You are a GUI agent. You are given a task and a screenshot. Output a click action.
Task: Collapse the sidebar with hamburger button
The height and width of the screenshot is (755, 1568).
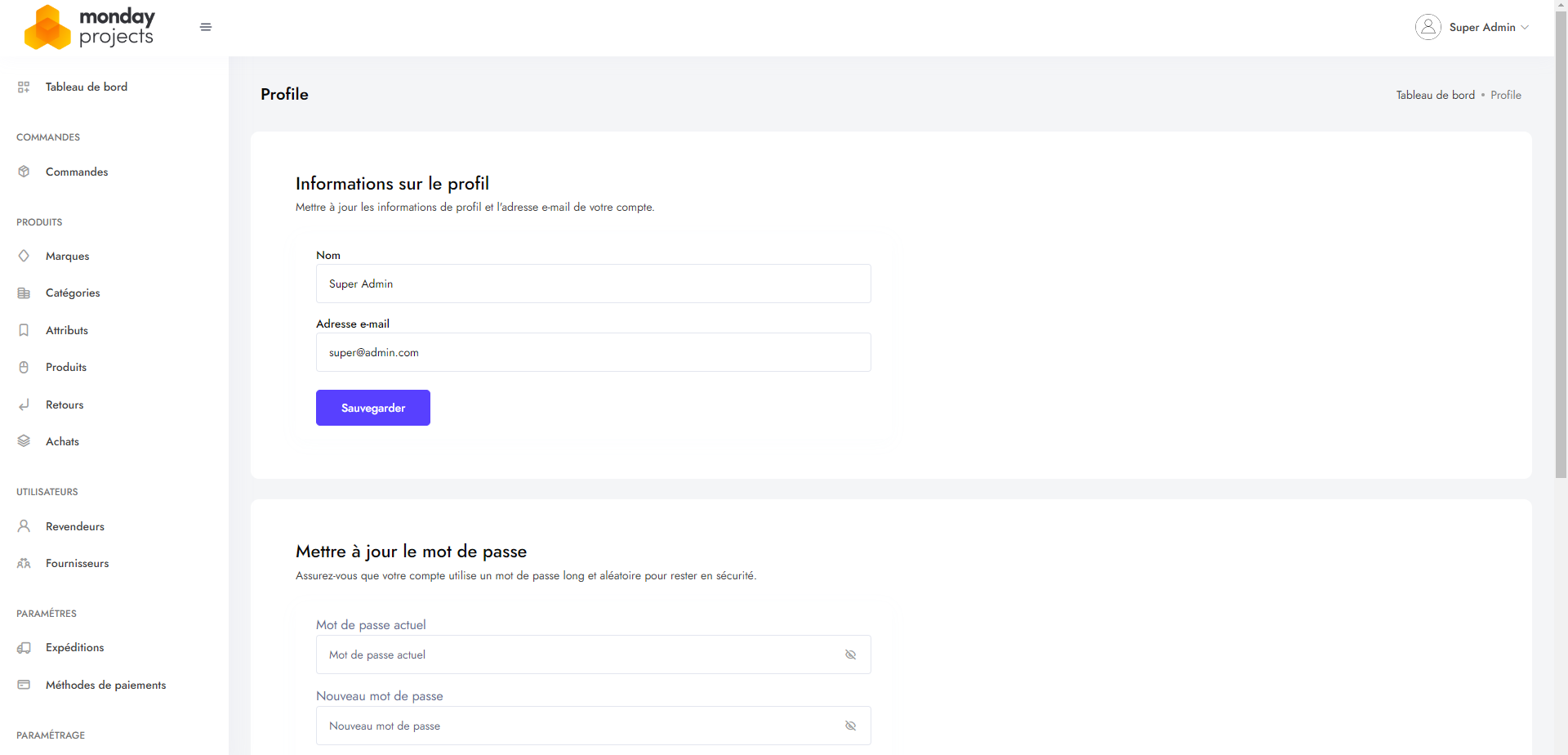click(206, 27)
